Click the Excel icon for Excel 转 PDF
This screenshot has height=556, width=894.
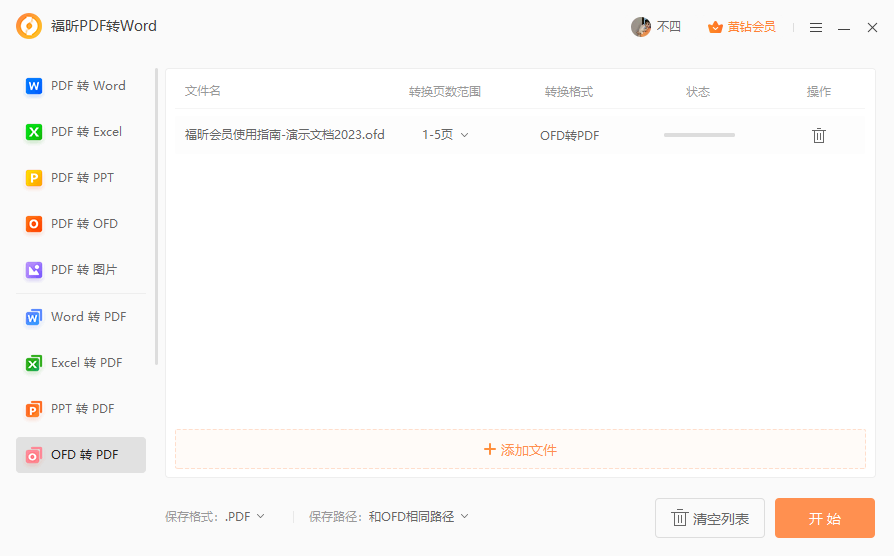click(x=34, y=363)
